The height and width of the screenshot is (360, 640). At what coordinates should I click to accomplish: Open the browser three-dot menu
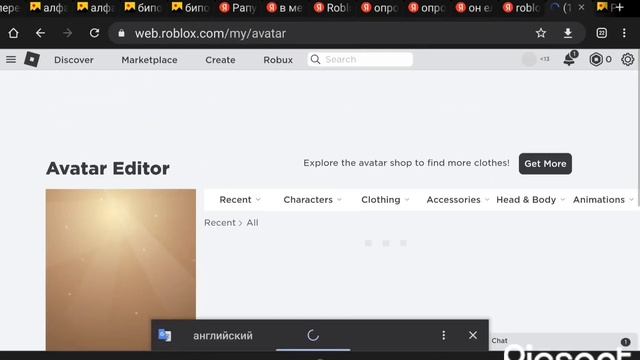pos(624,33)
